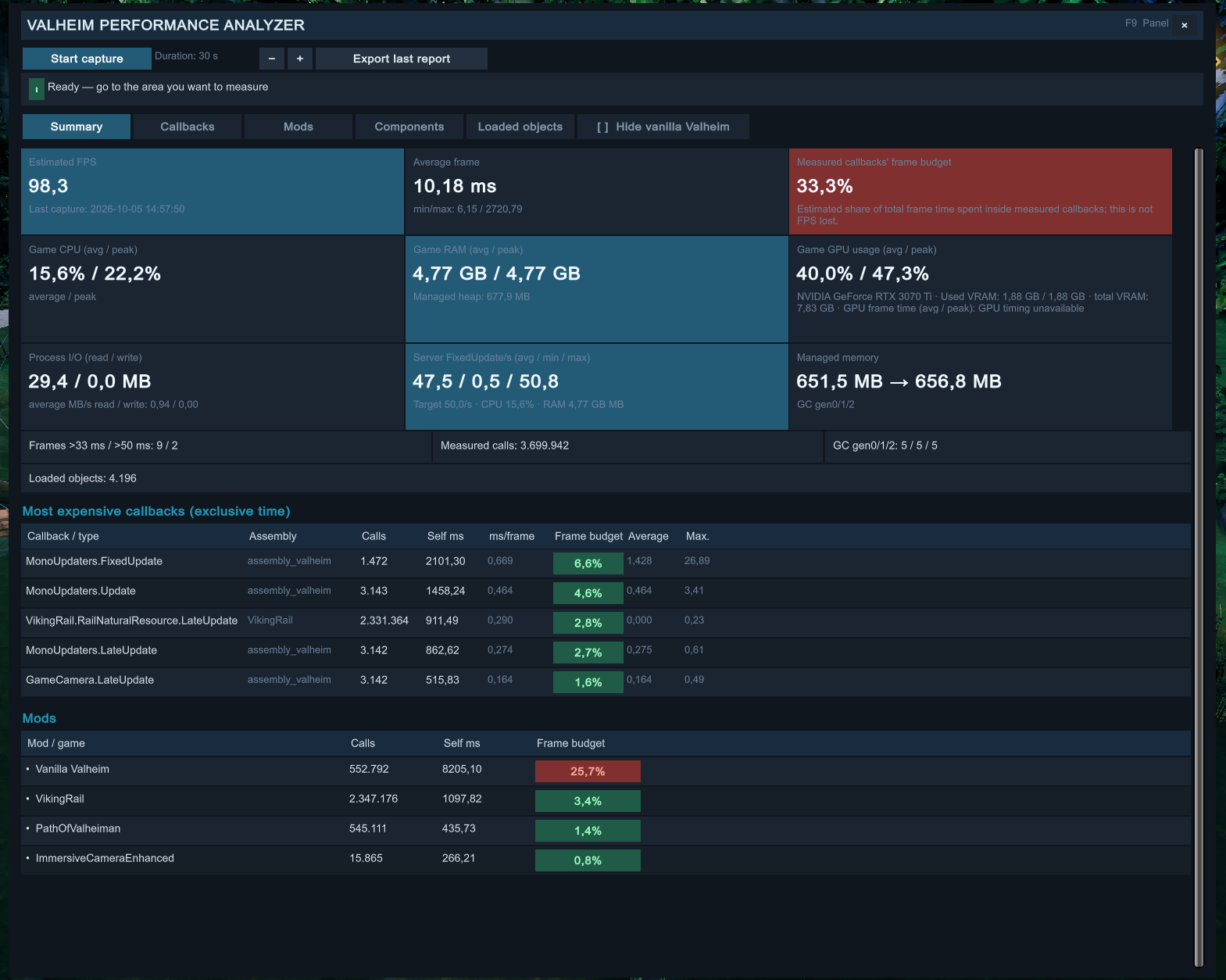Image resolution: width=1226 pixels, height=980 pixels.
Task: Click the green status indicator icon
Action: (37, 89)
